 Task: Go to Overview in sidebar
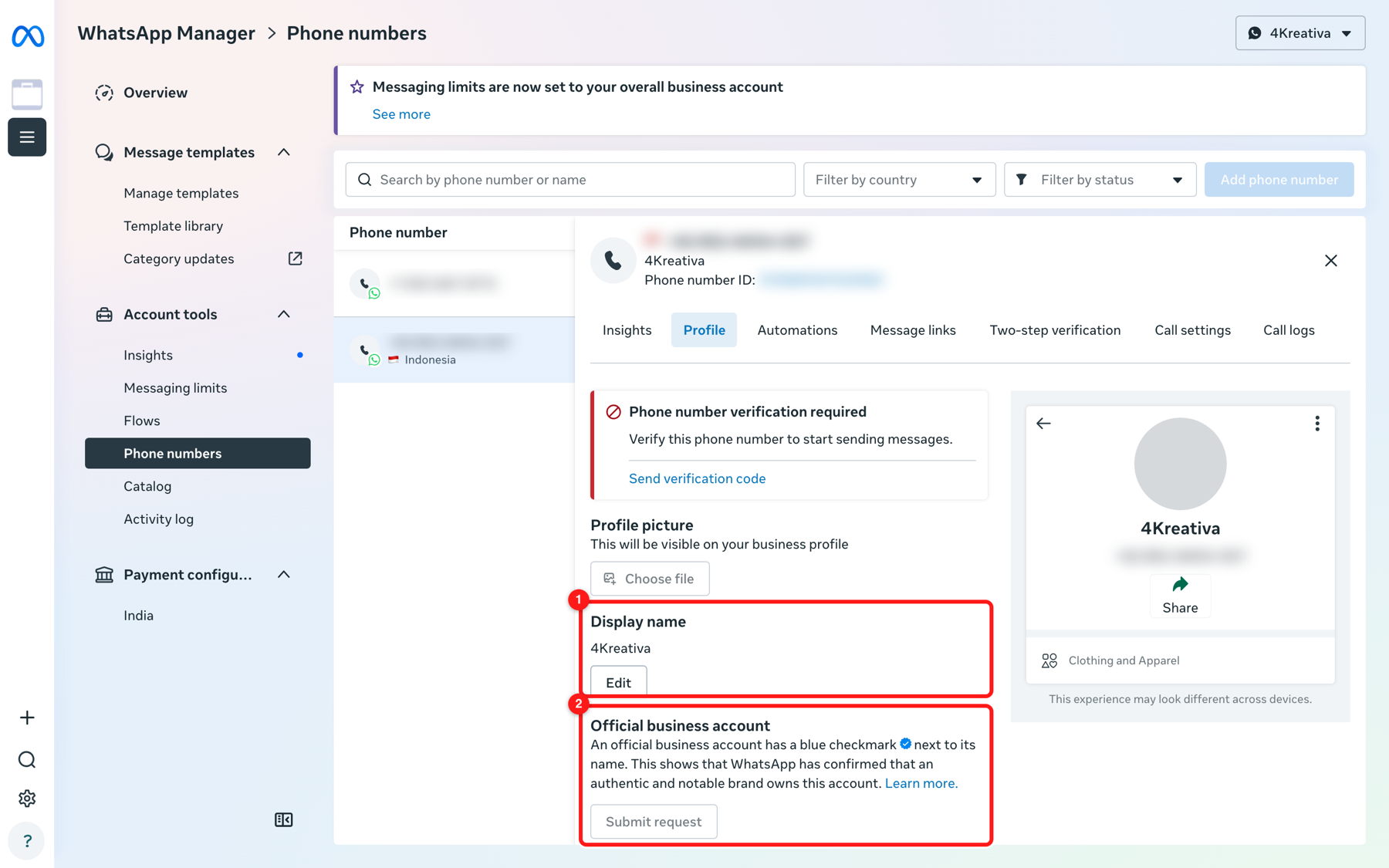[155, 93]
